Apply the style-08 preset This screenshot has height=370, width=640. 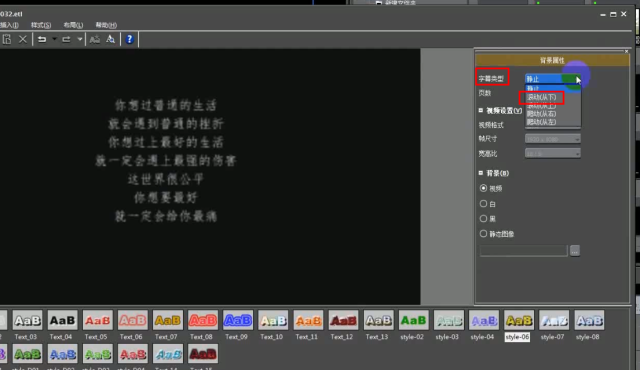click(x=589, y=321)
